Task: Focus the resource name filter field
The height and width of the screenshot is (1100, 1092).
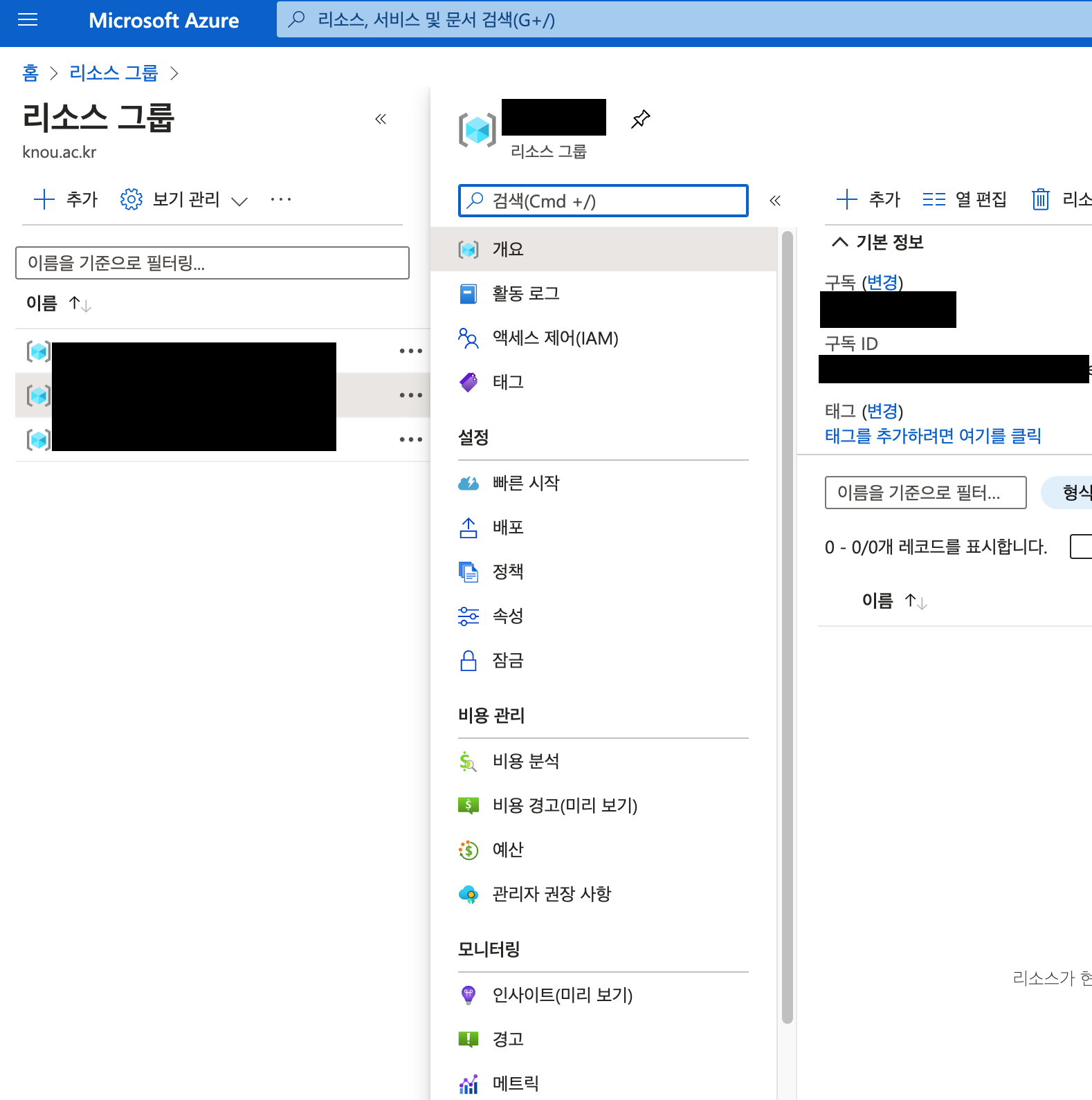Action: pos(925,493)
